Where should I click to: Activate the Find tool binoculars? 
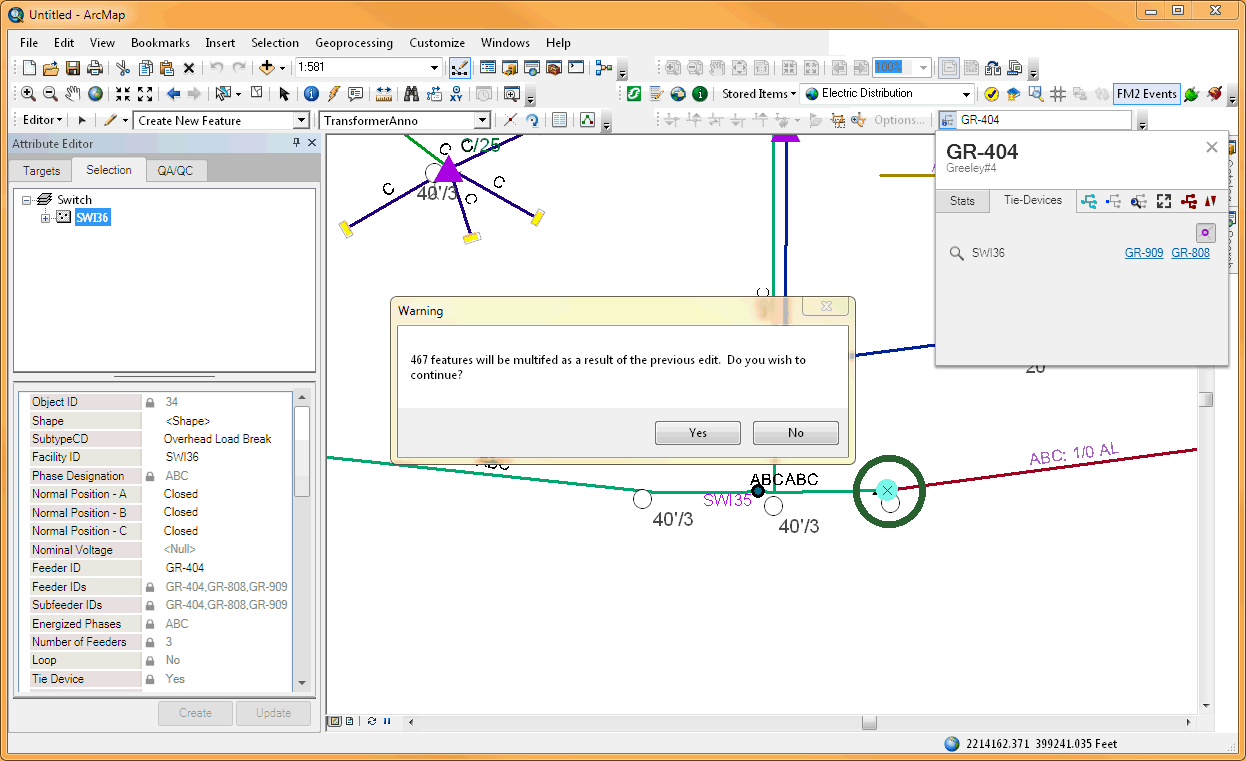[x=410, y=93]
